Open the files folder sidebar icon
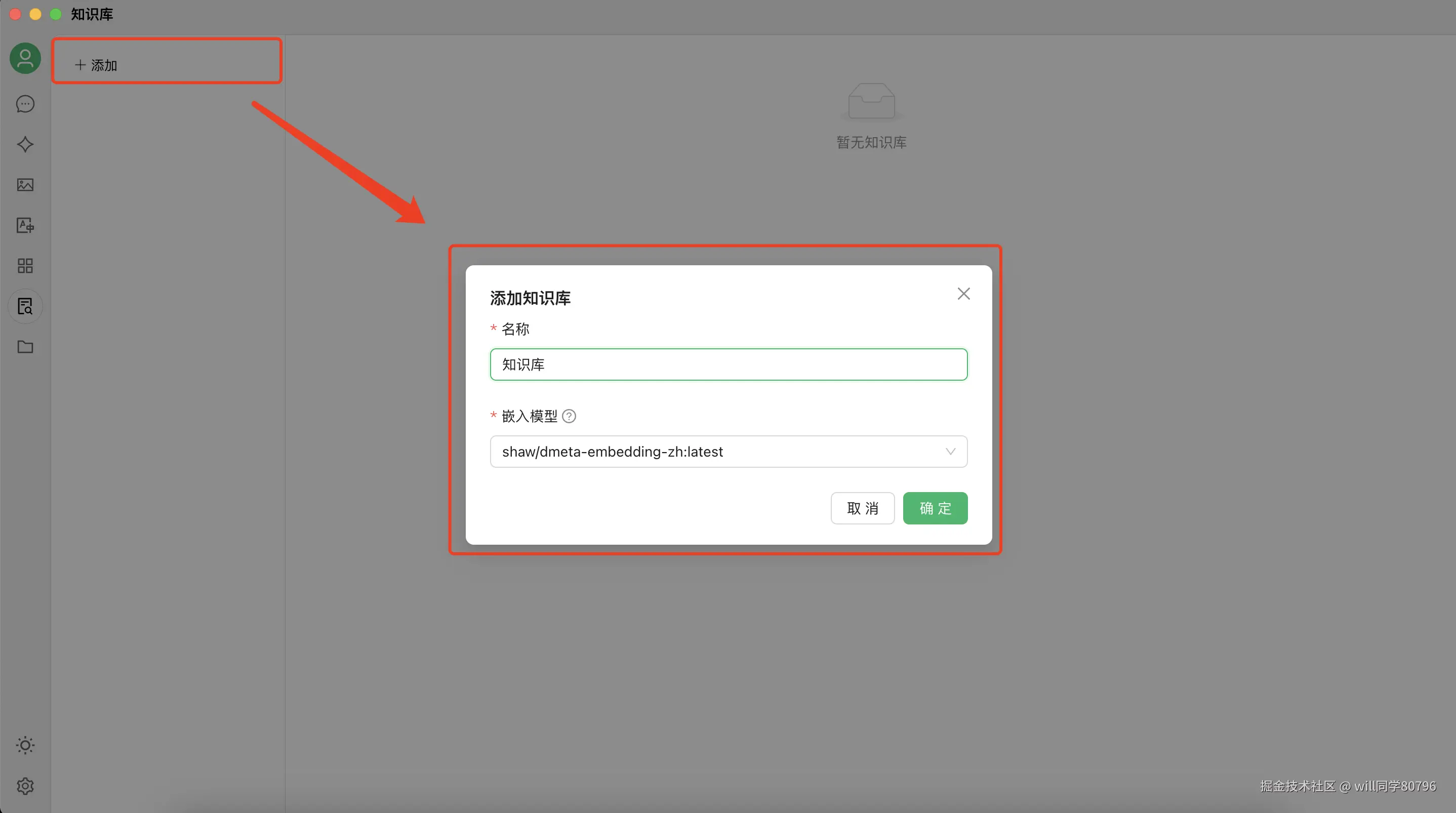 click(x=25, y=347)
